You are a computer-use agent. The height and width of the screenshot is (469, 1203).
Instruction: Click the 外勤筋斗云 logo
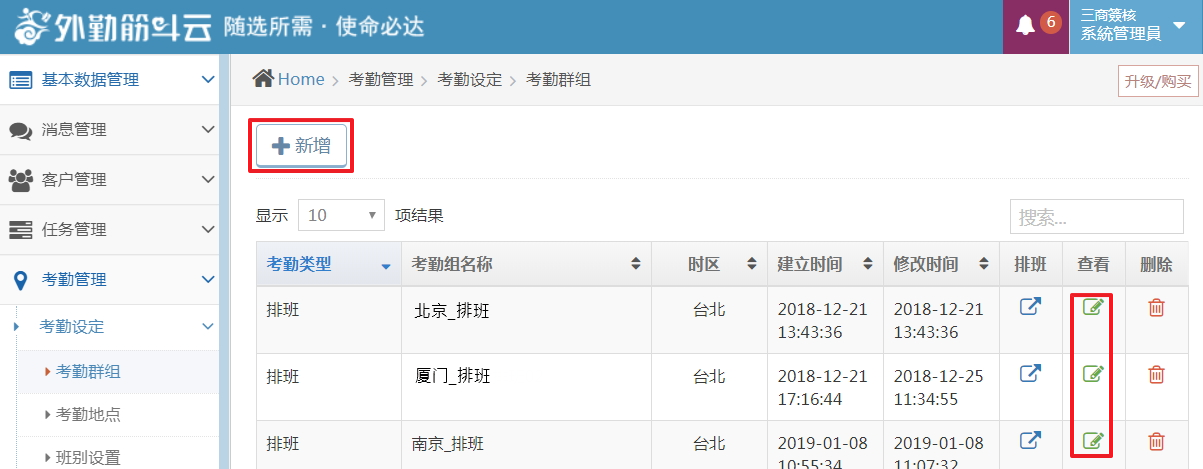point(113,27)
